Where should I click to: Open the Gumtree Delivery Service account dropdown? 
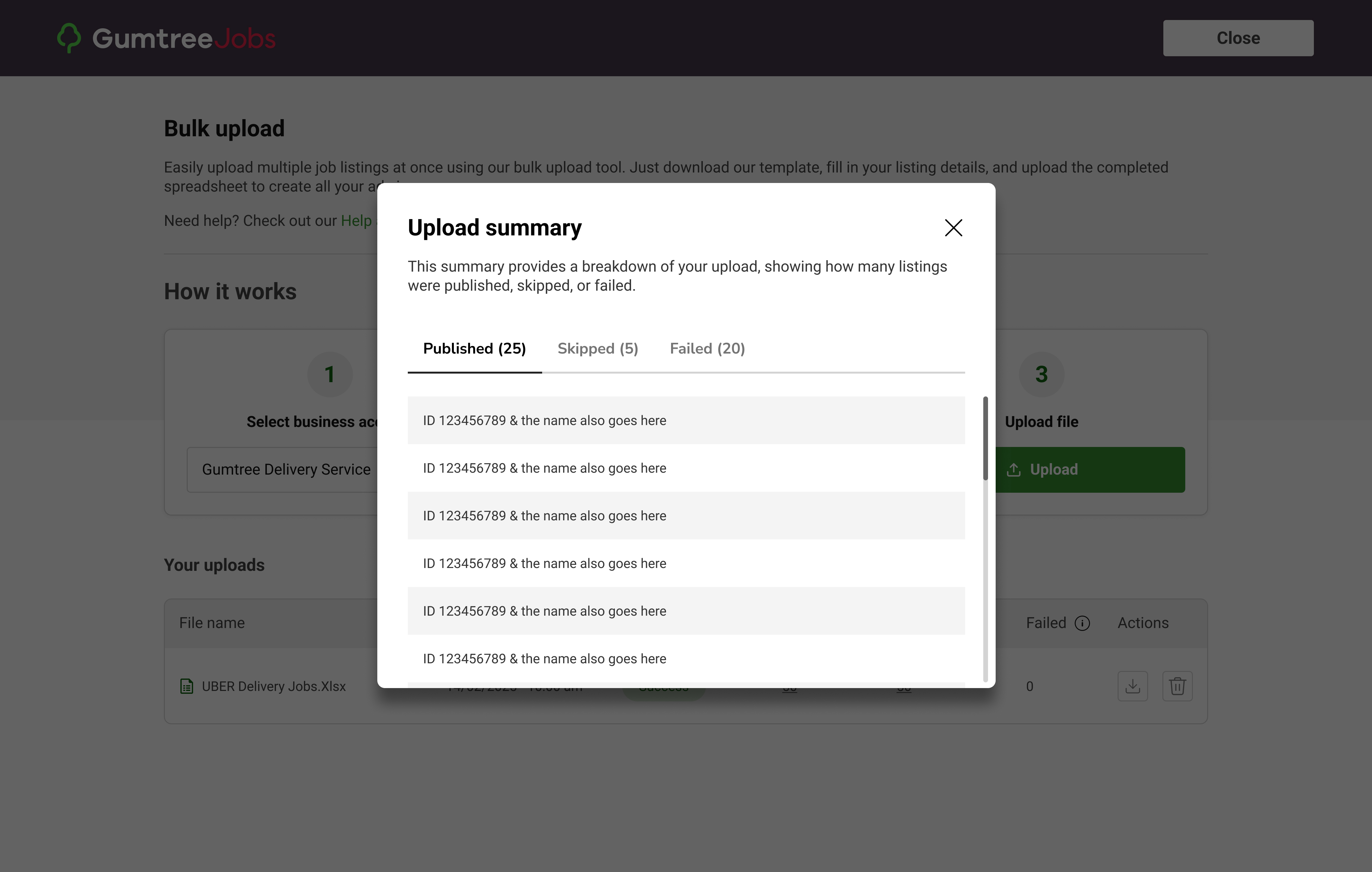(x=283, y=470)
